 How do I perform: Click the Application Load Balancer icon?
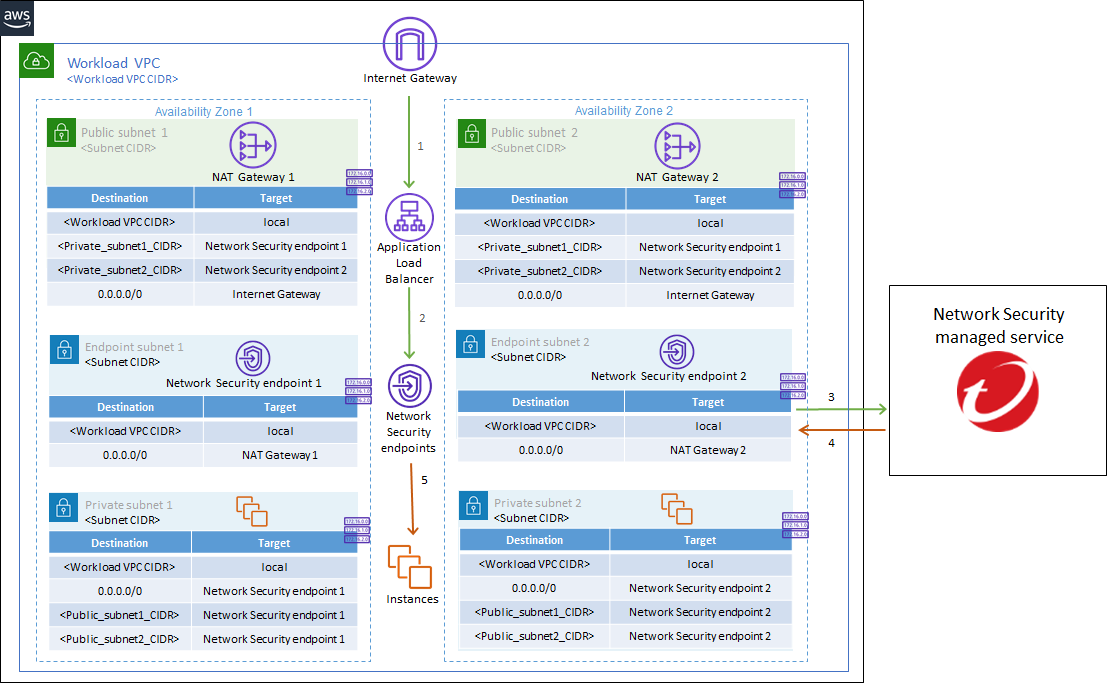point(409,217)
